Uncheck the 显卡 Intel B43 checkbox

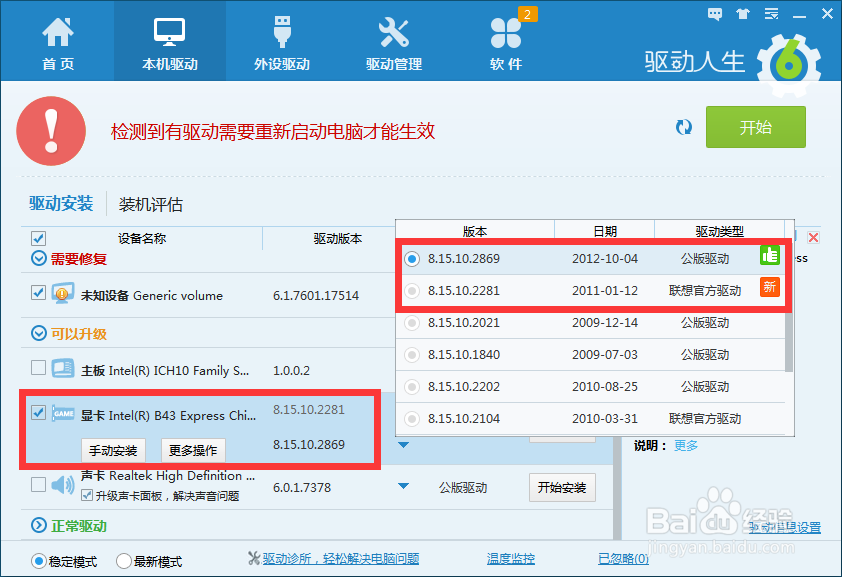[38, 412]
